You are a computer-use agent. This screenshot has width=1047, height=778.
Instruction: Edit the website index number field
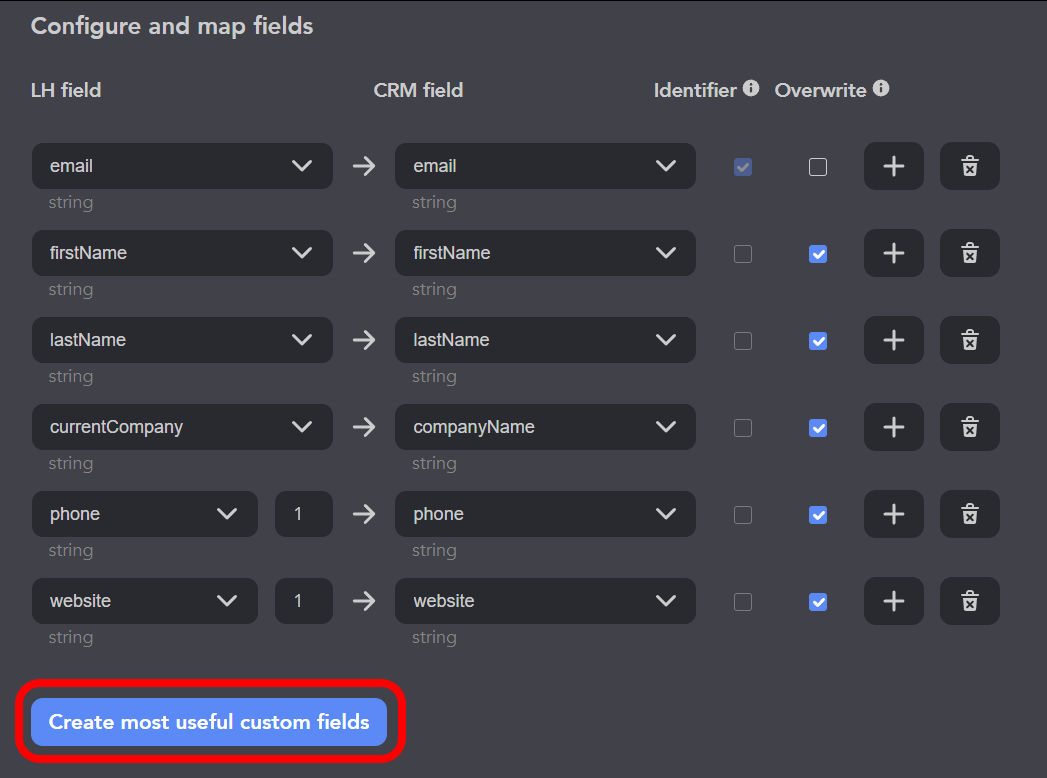pos(304,601)
